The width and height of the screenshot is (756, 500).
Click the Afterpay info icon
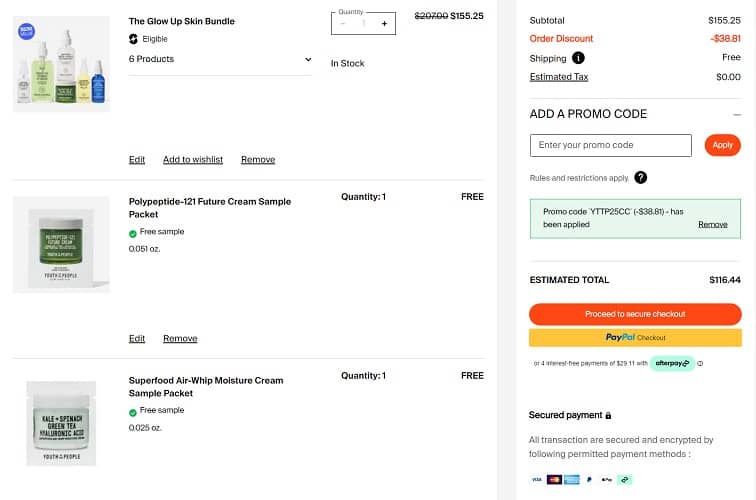pos(700,363)
